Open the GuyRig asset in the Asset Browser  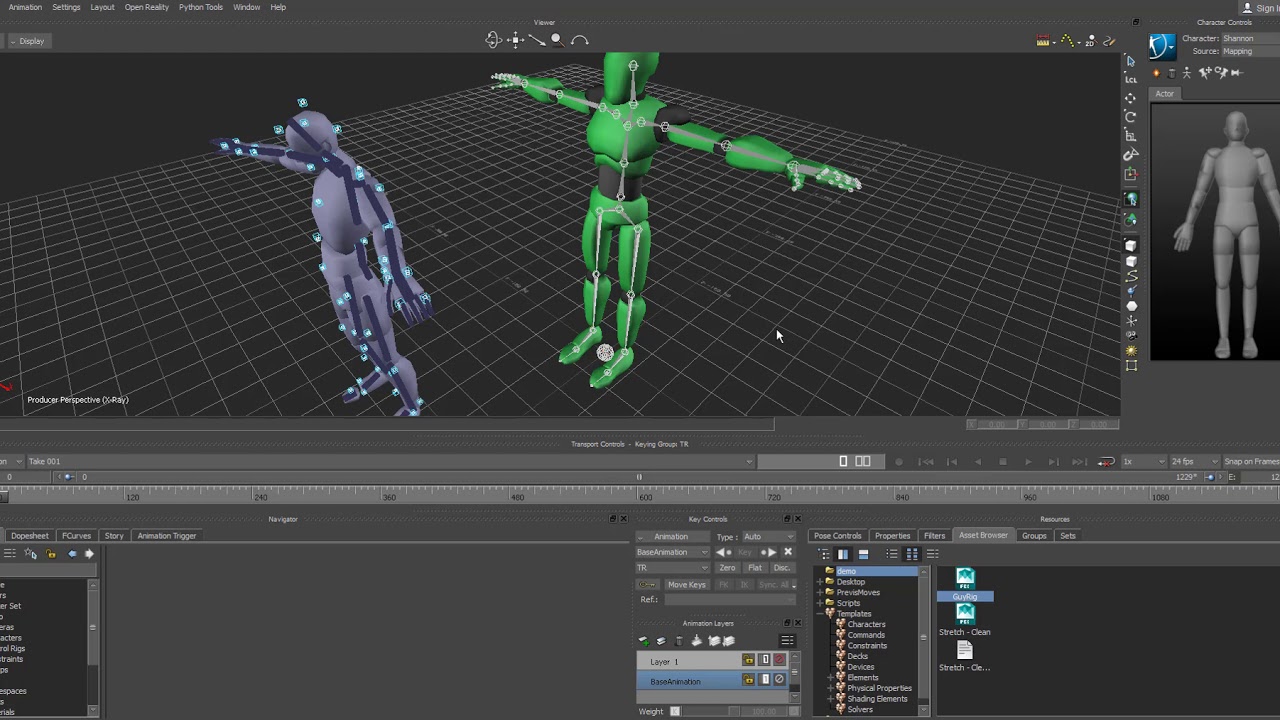[x=964, y=578]
